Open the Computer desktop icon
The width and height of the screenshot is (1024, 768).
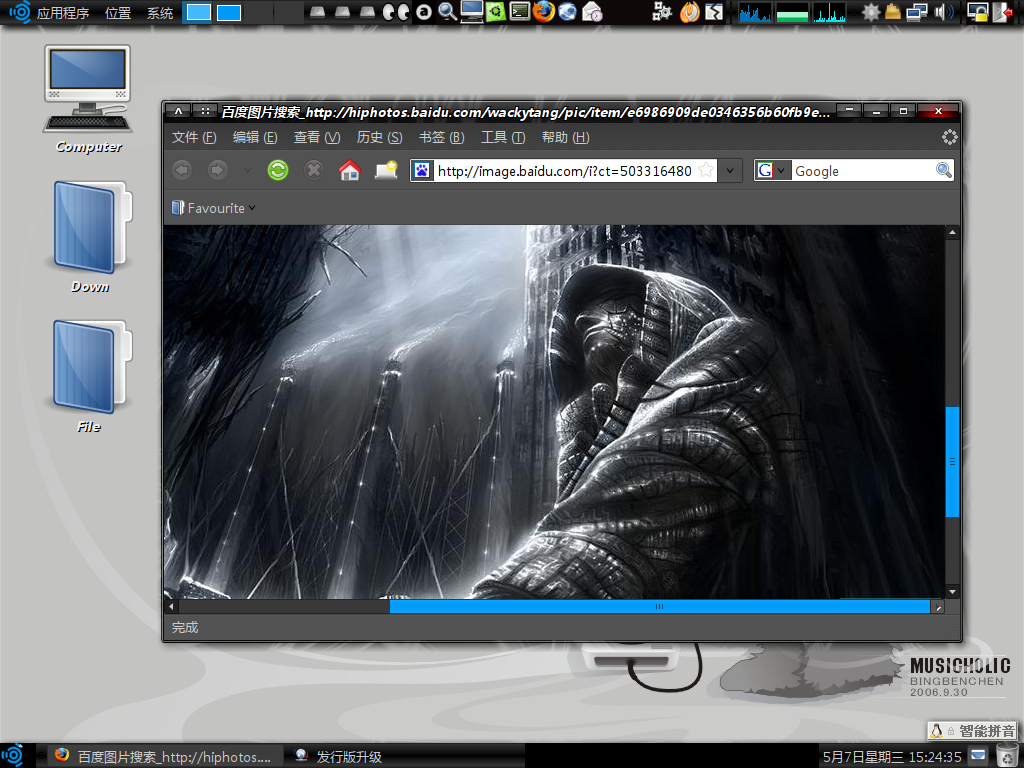pyautogui.click(x=88, y=99)
